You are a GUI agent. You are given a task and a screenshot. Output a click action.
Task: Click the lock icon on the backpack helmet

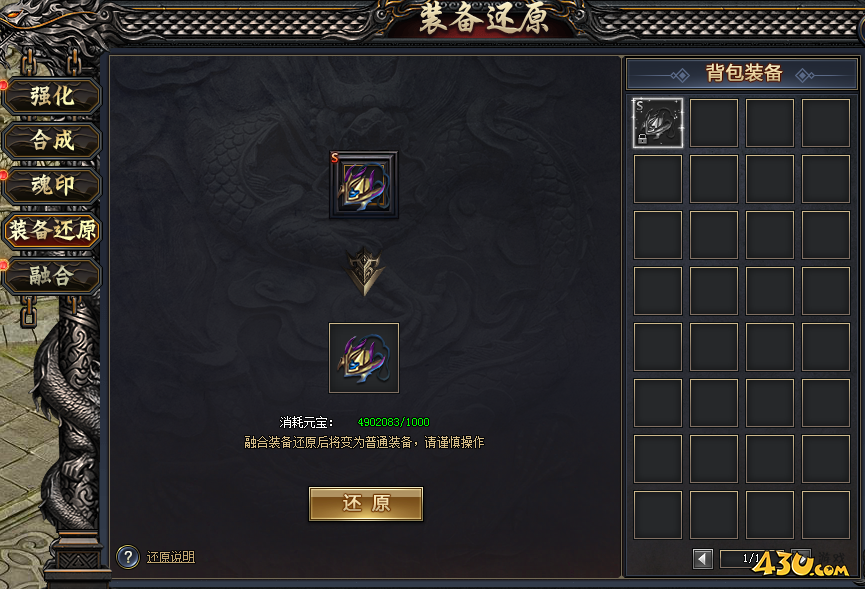click(x=642, y=139)
